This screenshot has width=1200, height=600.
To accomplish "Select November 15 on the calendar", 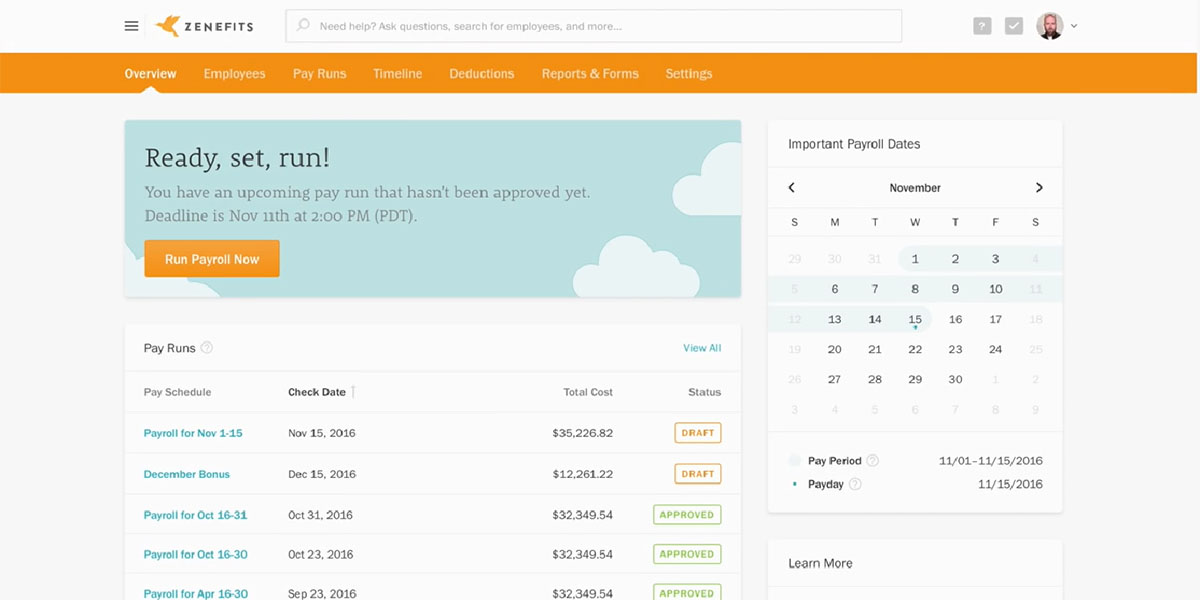I will pos(915,320).
